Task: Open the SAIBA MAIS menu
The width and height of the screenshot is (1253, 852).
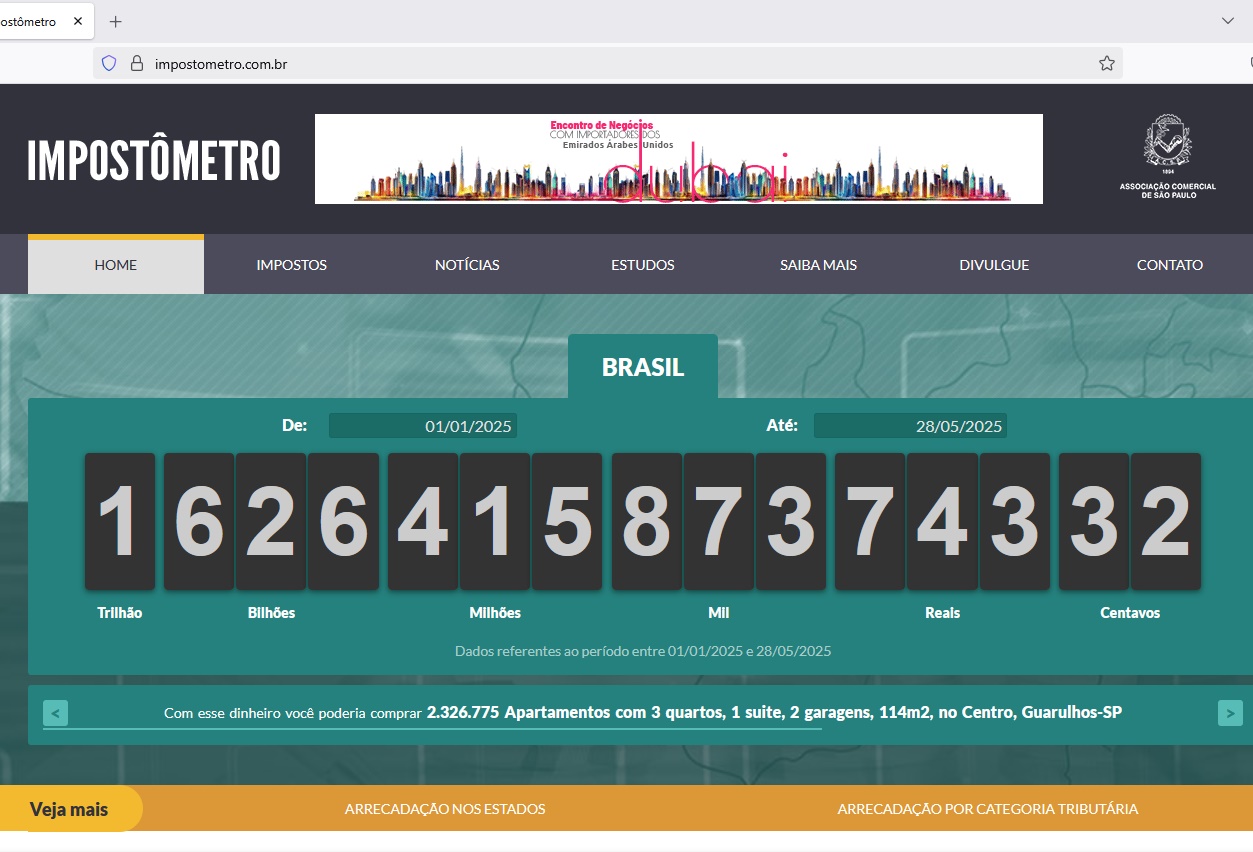Action: tap(818, 265)
